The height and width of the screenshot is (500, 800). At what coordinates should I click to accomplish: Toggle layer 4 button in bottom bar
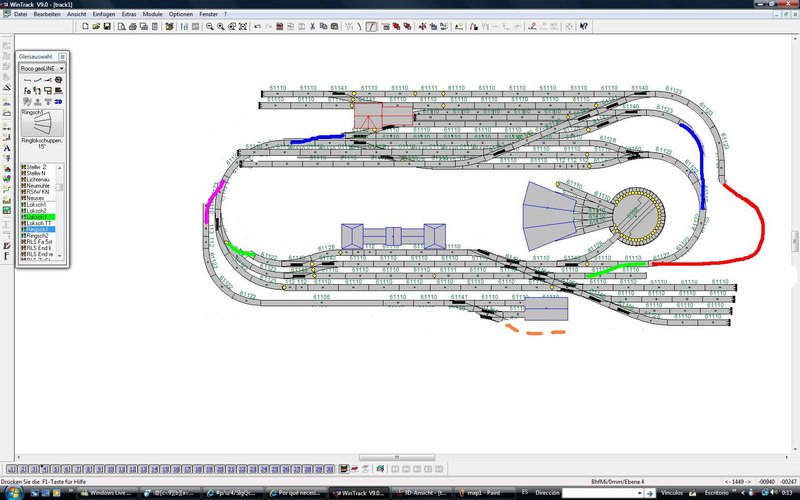click(44, 469)
